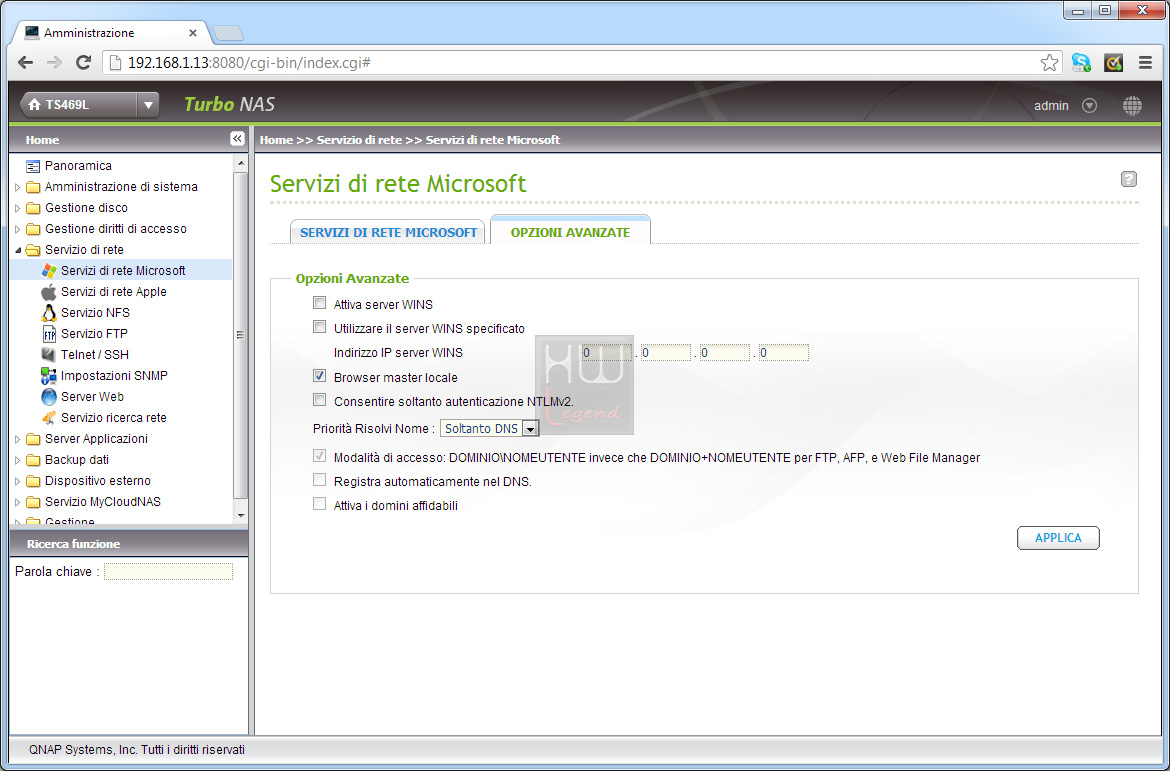This screenshot has height=771, width=1170.
Task: Click second WINS IP address octet field
Action: pyautogui.click(x=666, y=352)
